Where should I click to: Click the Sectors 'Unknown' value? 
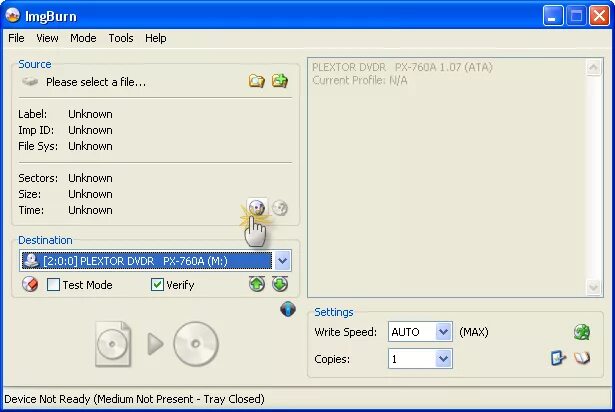point(90,178)
